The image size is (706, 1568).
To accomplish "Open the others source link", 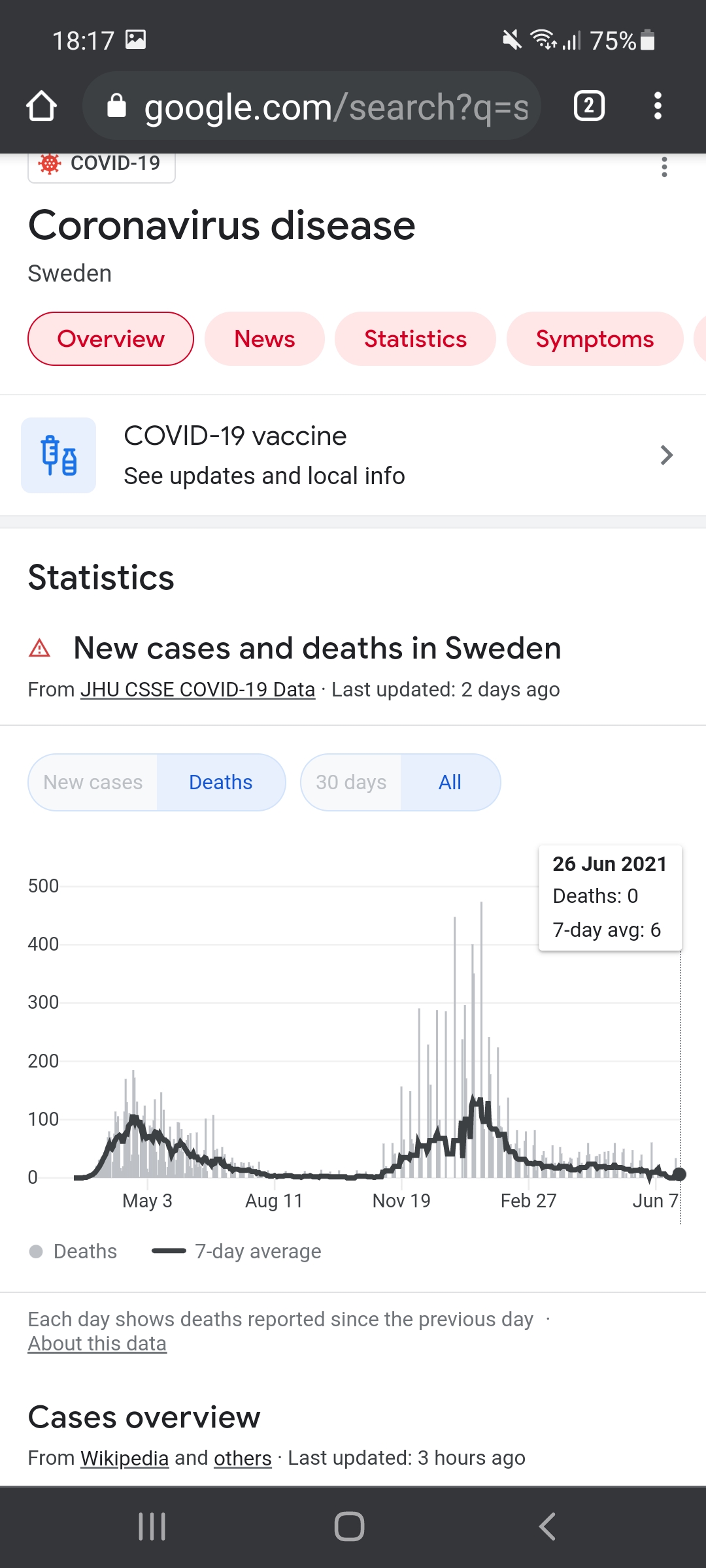I will tap(243, 1458).
